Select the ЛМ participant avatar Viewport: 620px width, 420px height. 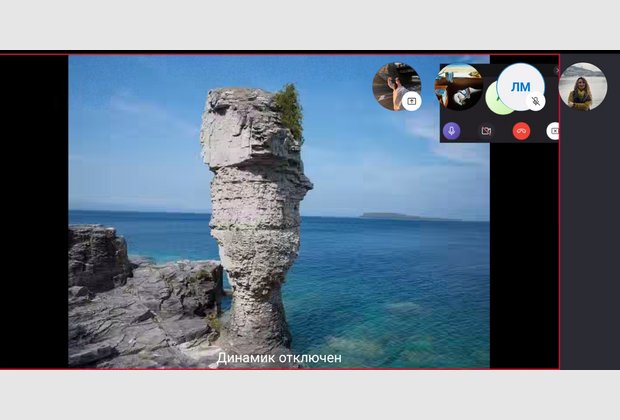(x=520, y=86)
